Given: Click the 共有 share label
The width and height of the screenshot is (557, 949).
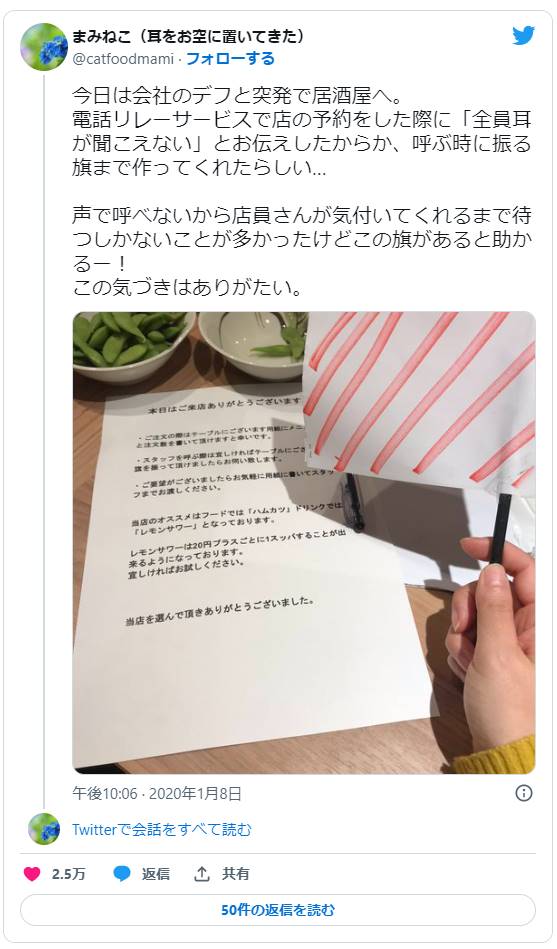Looking at the screenshot, I should pos(236,873).
